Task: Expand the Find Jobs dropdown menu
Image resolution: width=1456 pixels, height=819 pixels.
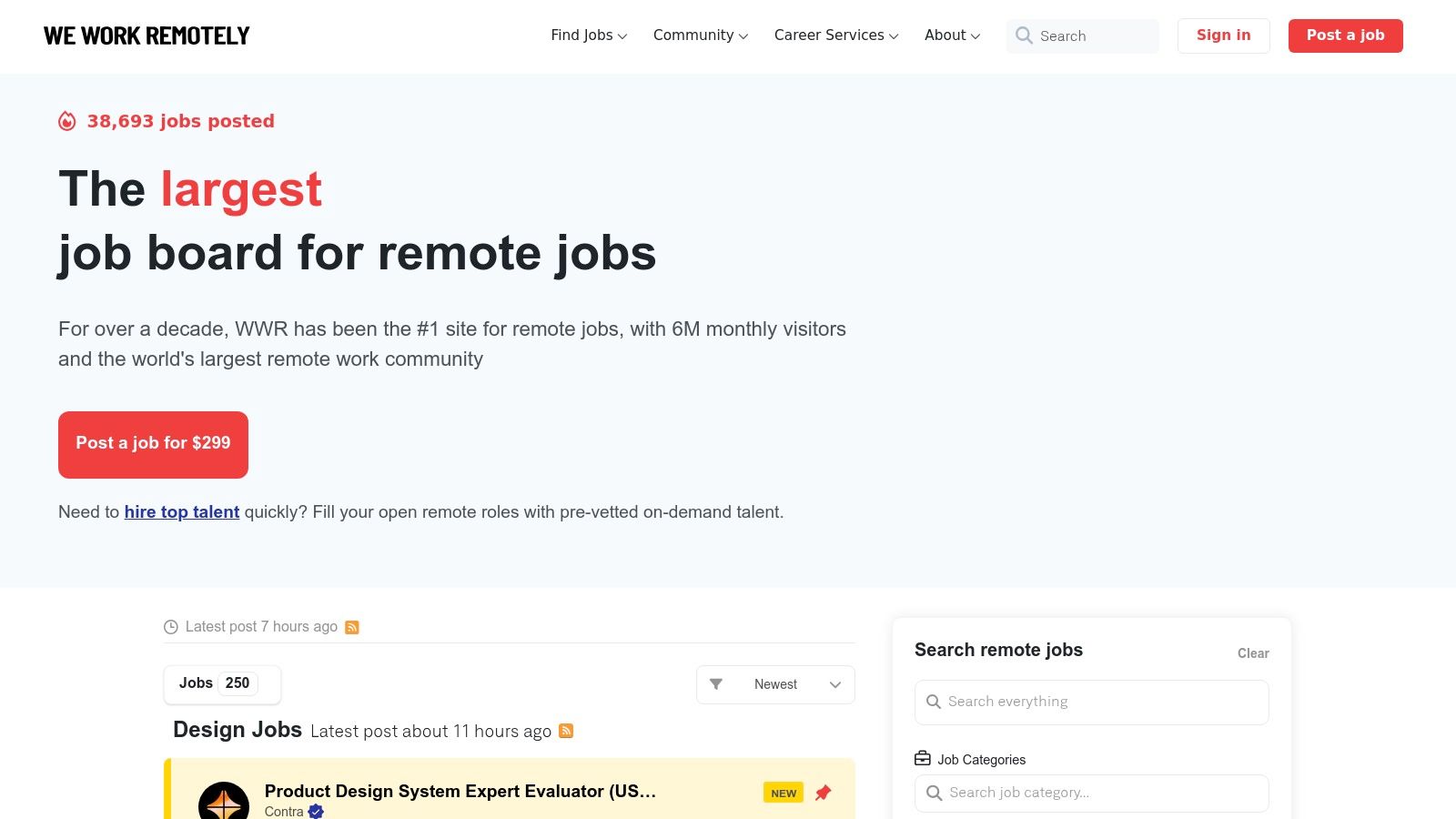Action: [588, 35]
